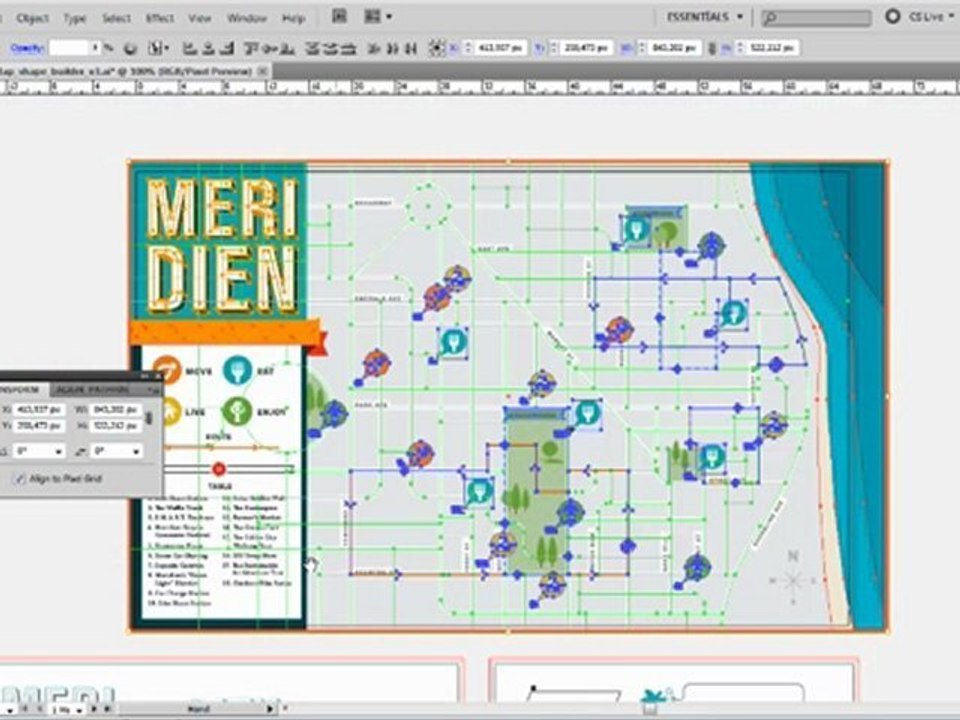
Task: Click Vertical Distribute Bottom icon
Action: [350, 48]
